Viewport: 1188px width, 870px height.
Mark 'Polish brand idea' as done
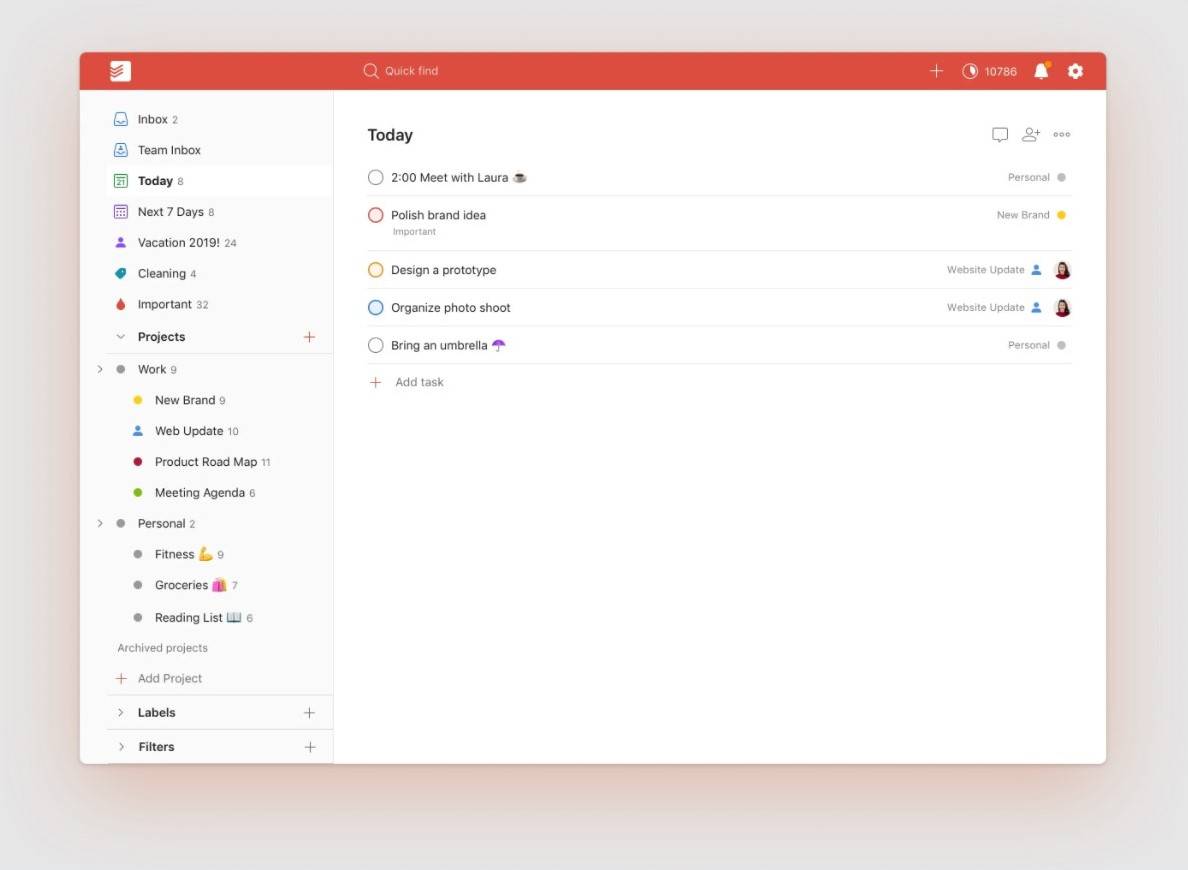click(x=375, y=214)
